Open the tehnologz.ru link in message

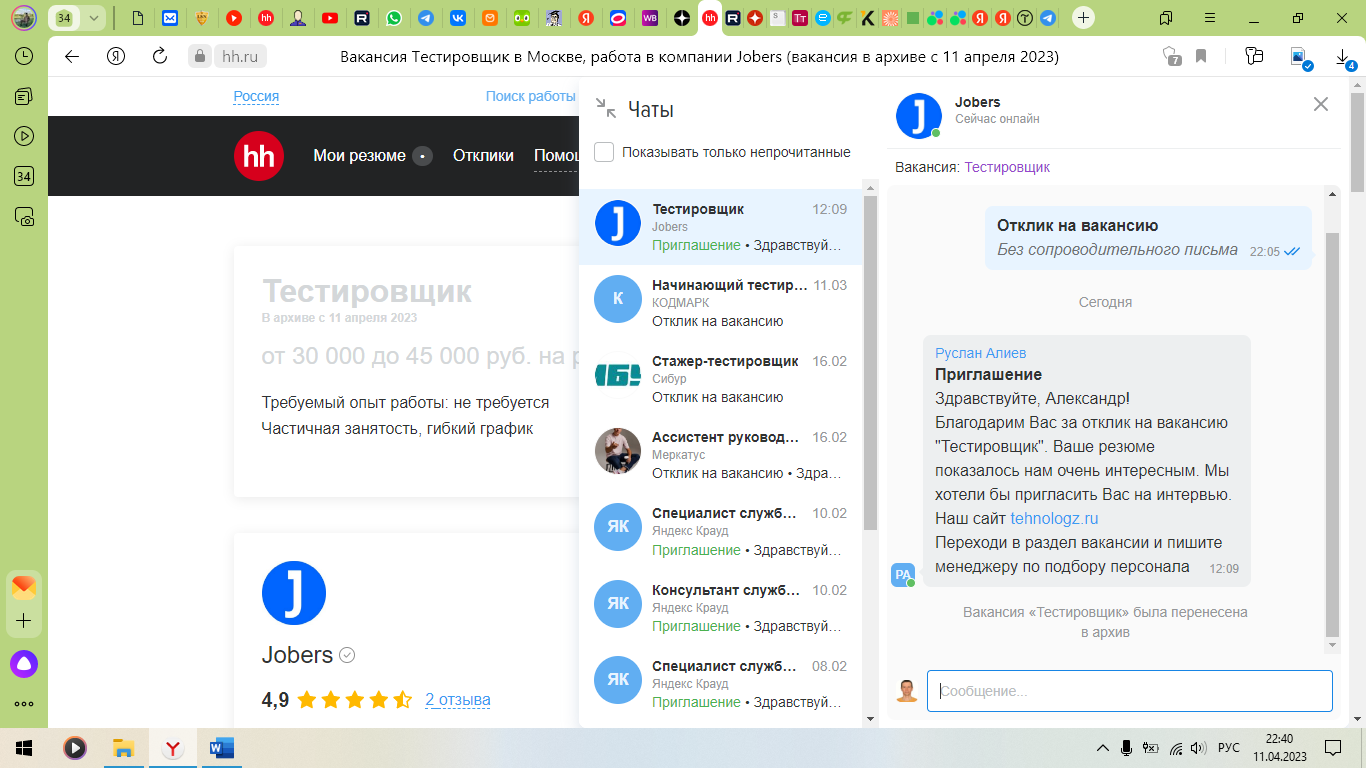1054,518
